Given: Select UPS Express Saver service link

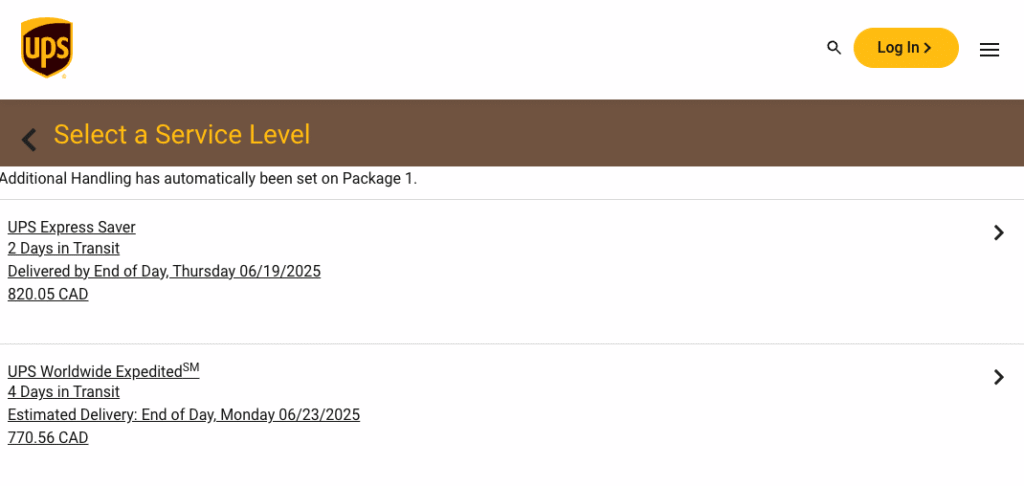Looking at the screenshot, I should pyautogui.click(x=72, y=227).
